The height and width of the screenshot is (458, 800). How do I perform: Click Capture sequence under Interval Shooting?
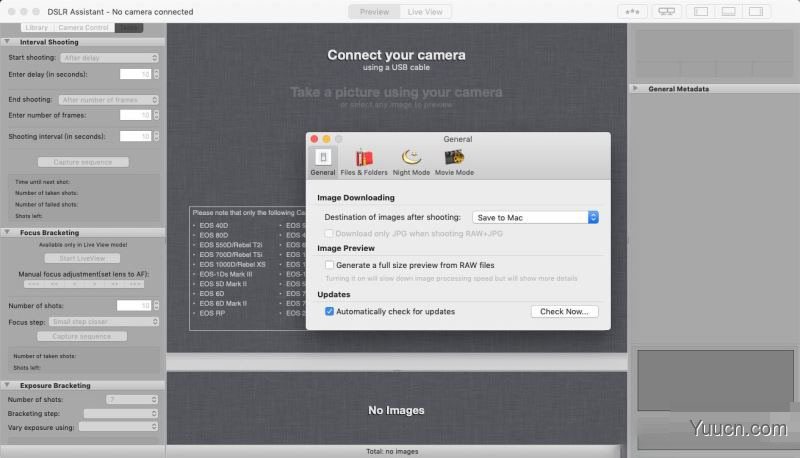pos(83,162)
